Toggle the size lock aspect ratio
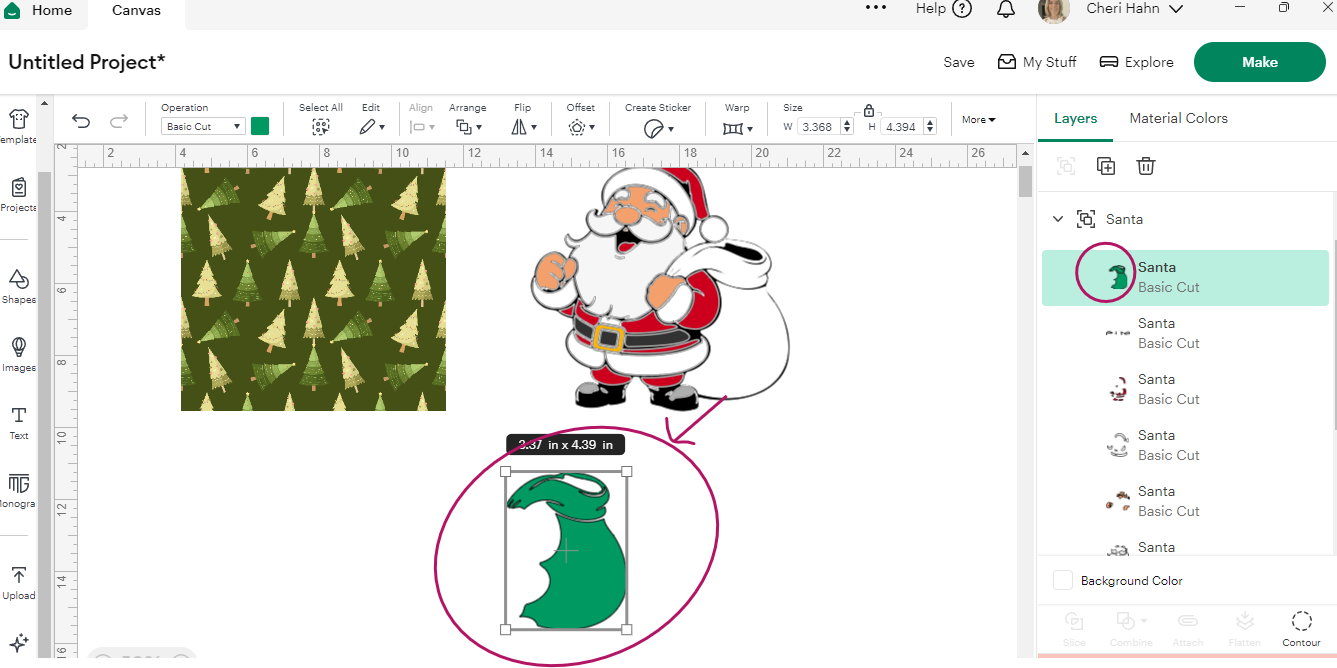 [869, 110]
